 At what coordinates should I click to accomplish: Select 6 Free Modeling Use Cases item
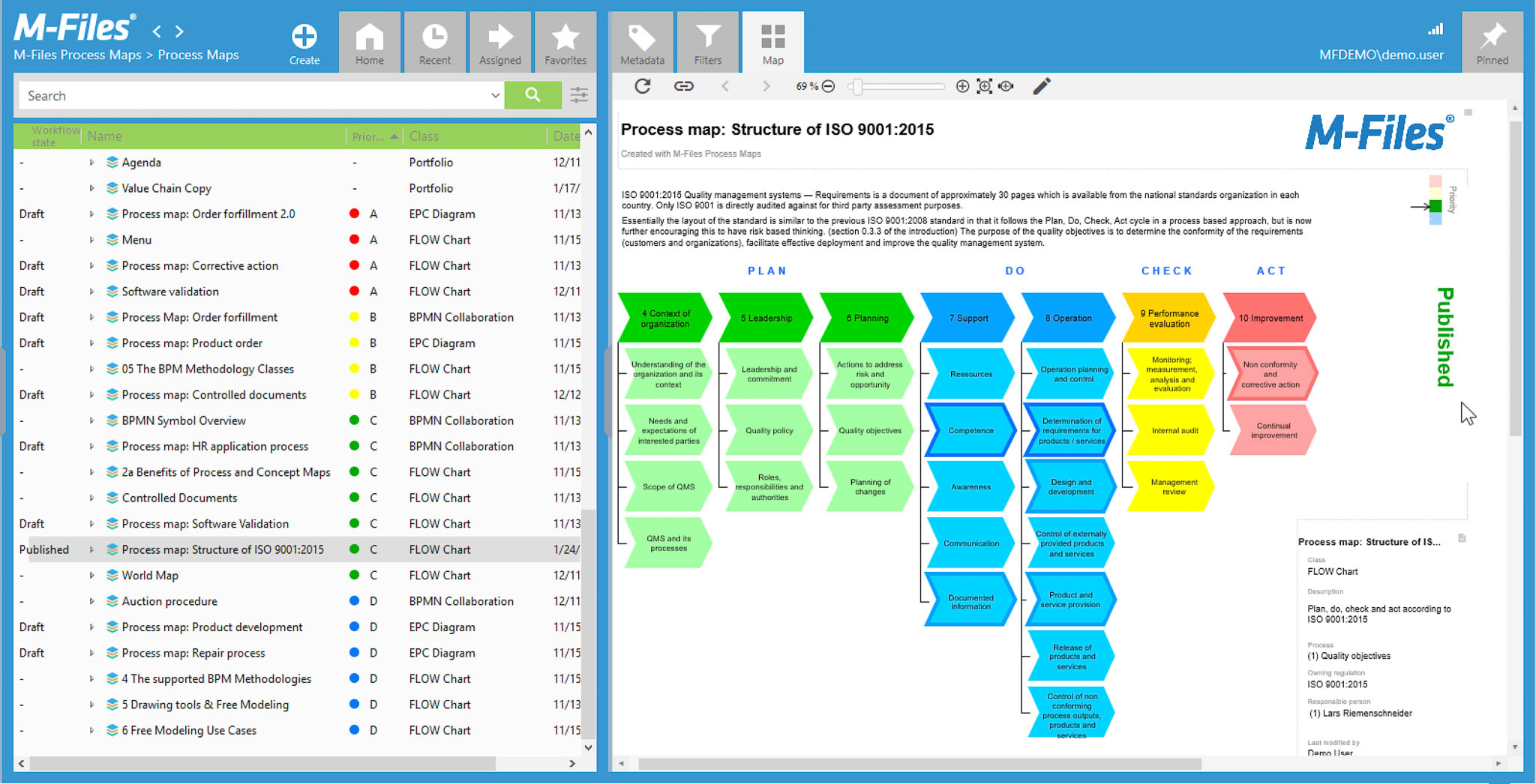189,730
